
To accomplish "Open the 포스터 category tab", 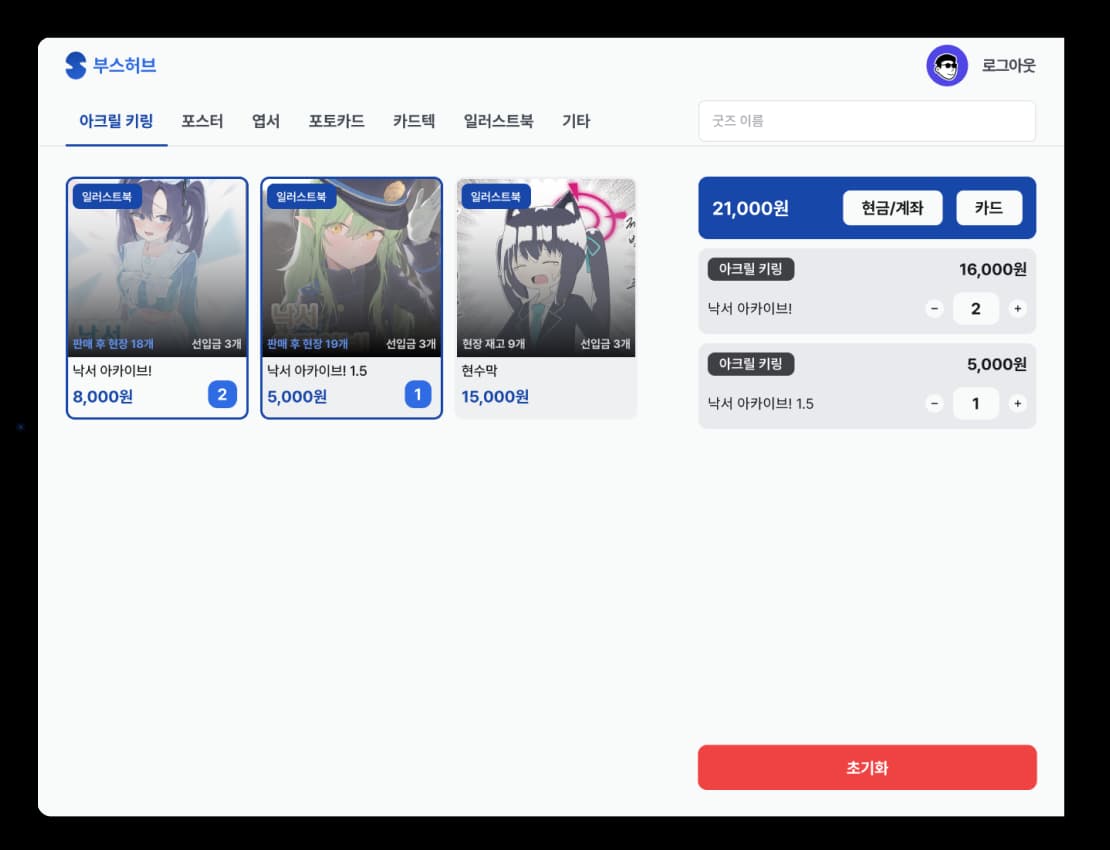I will tap(202, 122).
